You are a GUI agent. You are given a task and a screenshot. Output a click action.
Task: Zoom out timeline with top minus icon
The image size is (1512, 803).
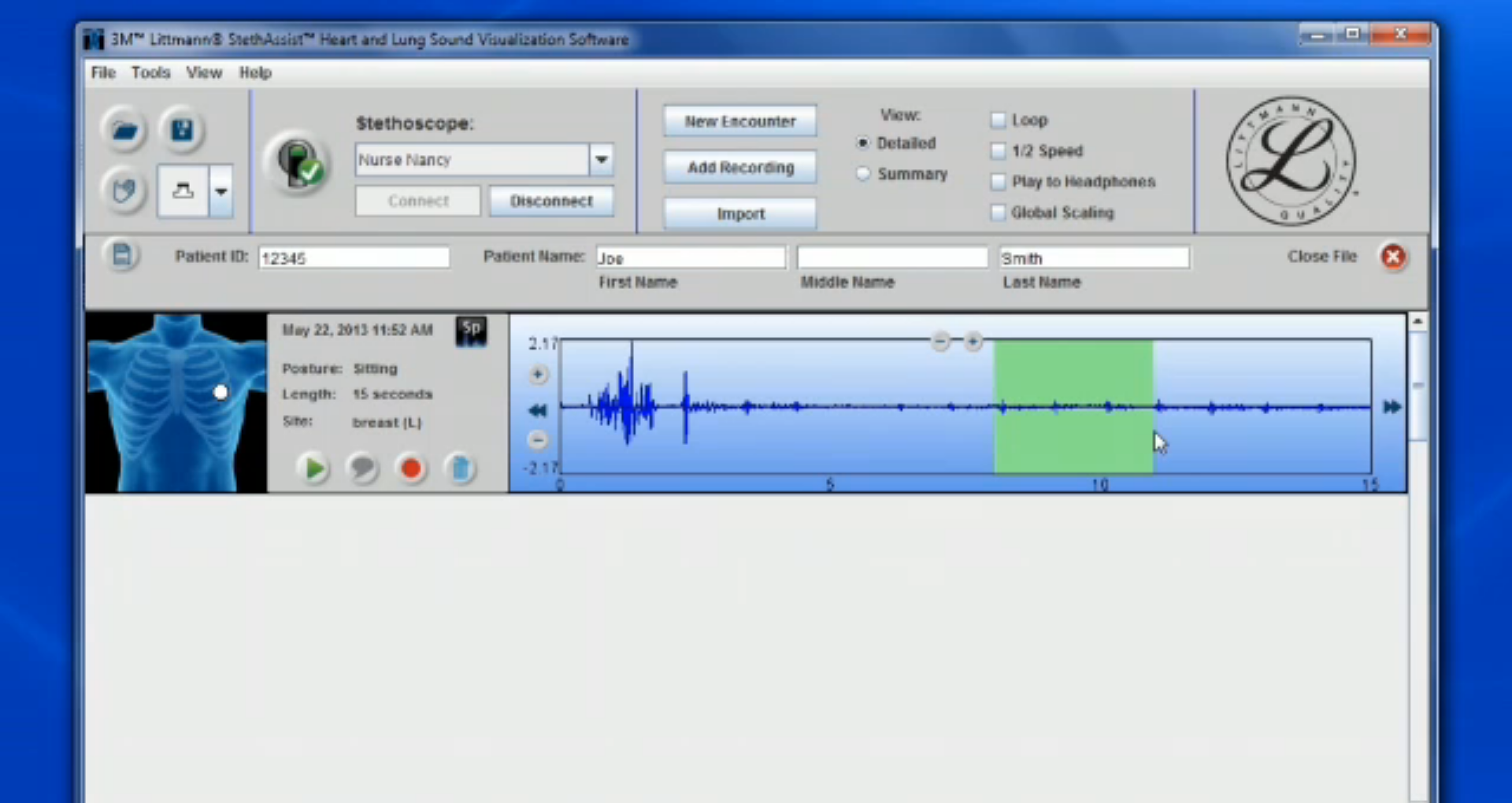coord(940,341)
